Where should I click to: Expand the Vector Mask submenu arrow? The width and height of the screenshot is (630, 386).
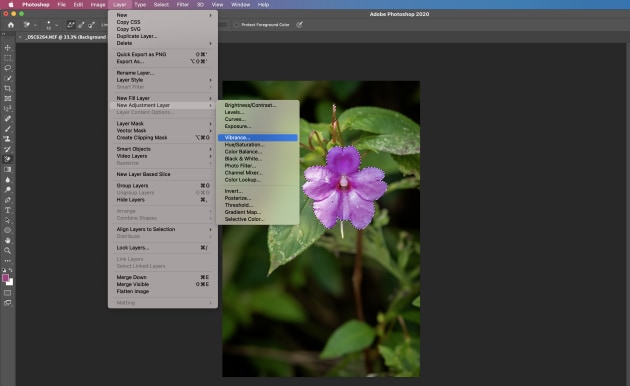click(x=210, y=131)
